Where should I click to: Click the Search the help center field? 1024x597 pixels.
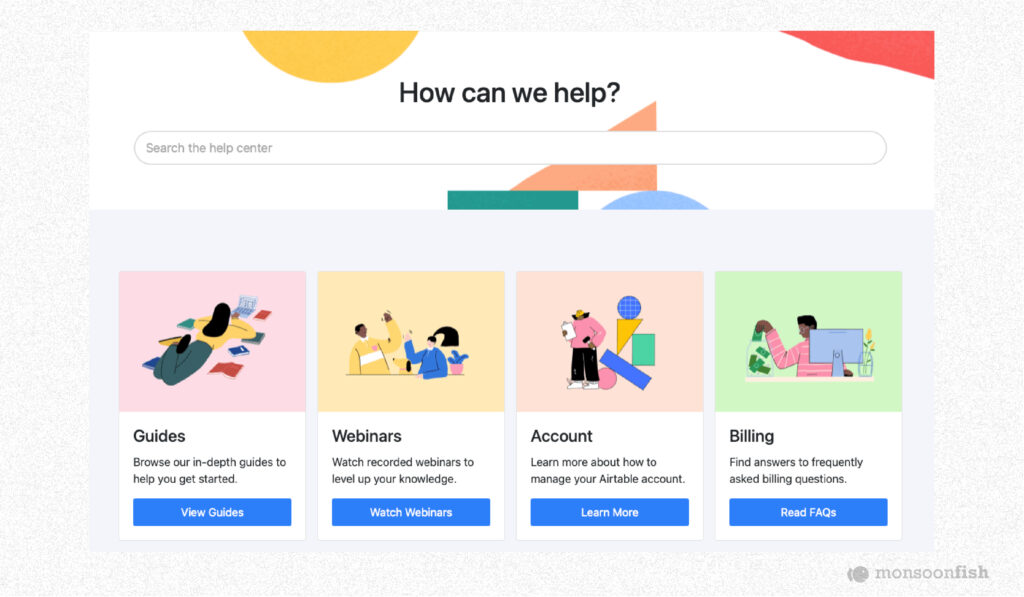pos(510,148)
